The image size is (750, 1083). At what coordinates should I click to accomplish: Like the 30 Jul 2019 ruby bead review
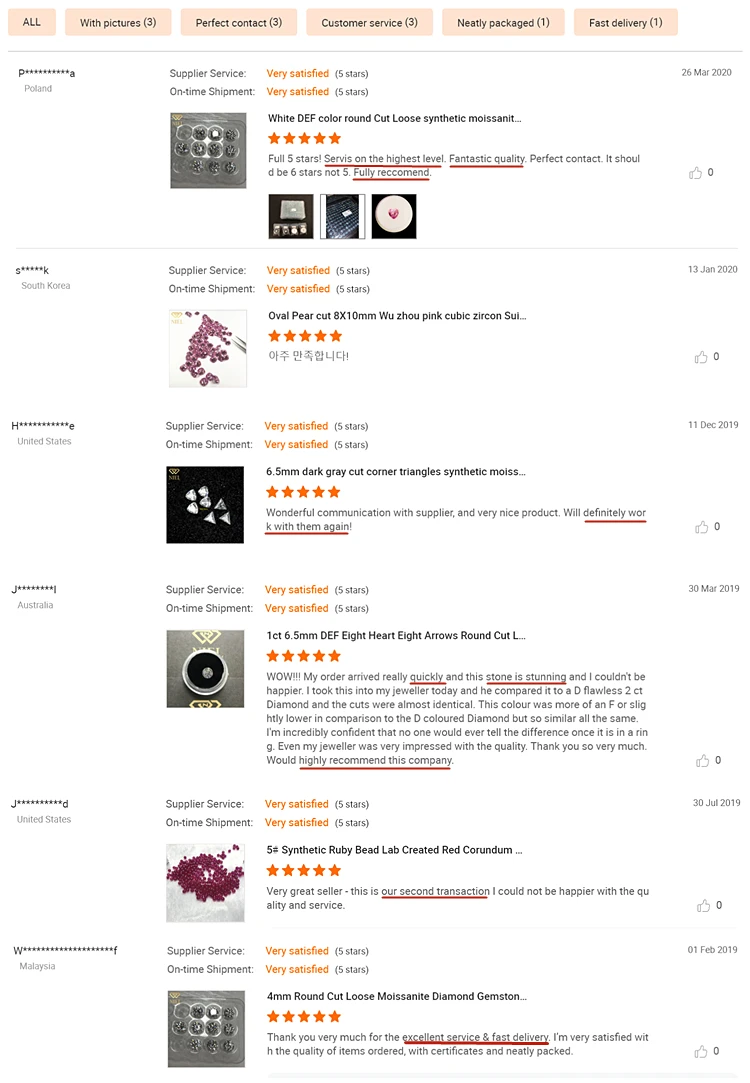tap(701, 906)
